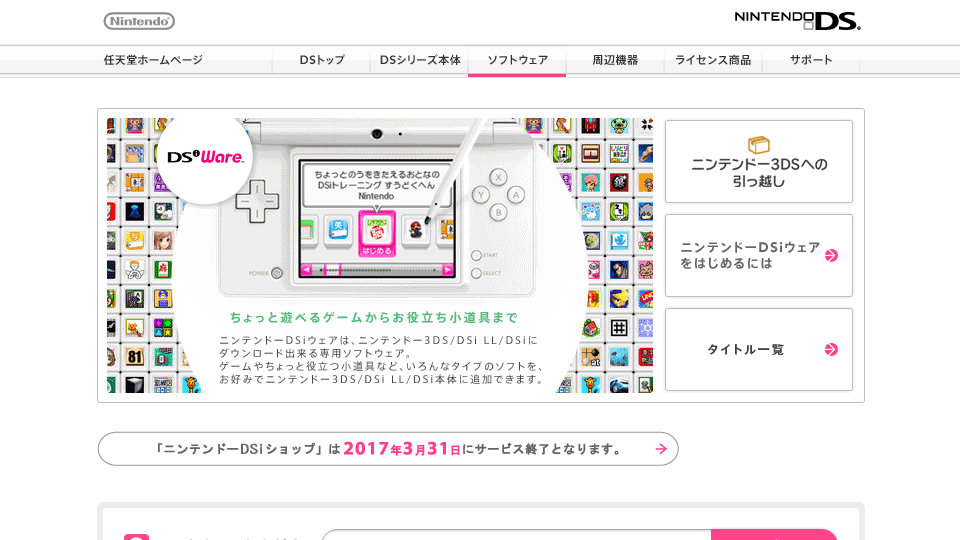
Task: Open ニンテンドーDSiウェアをはじめるには button
Action: 759,255
